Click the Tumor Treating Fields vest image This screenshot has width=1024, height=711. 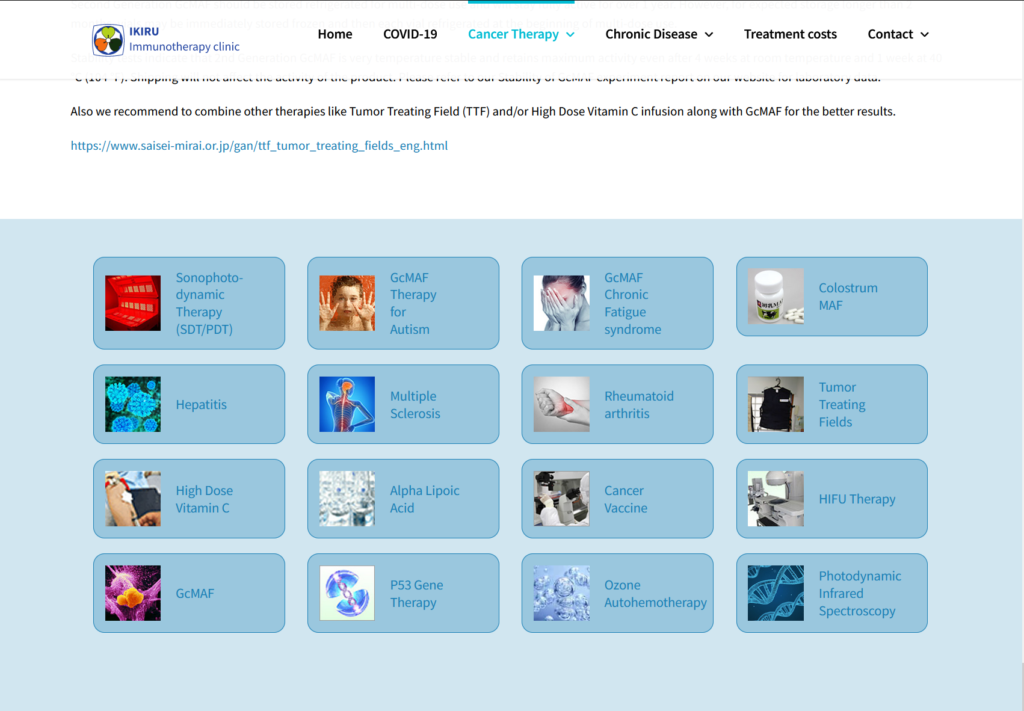pos(776,404)
